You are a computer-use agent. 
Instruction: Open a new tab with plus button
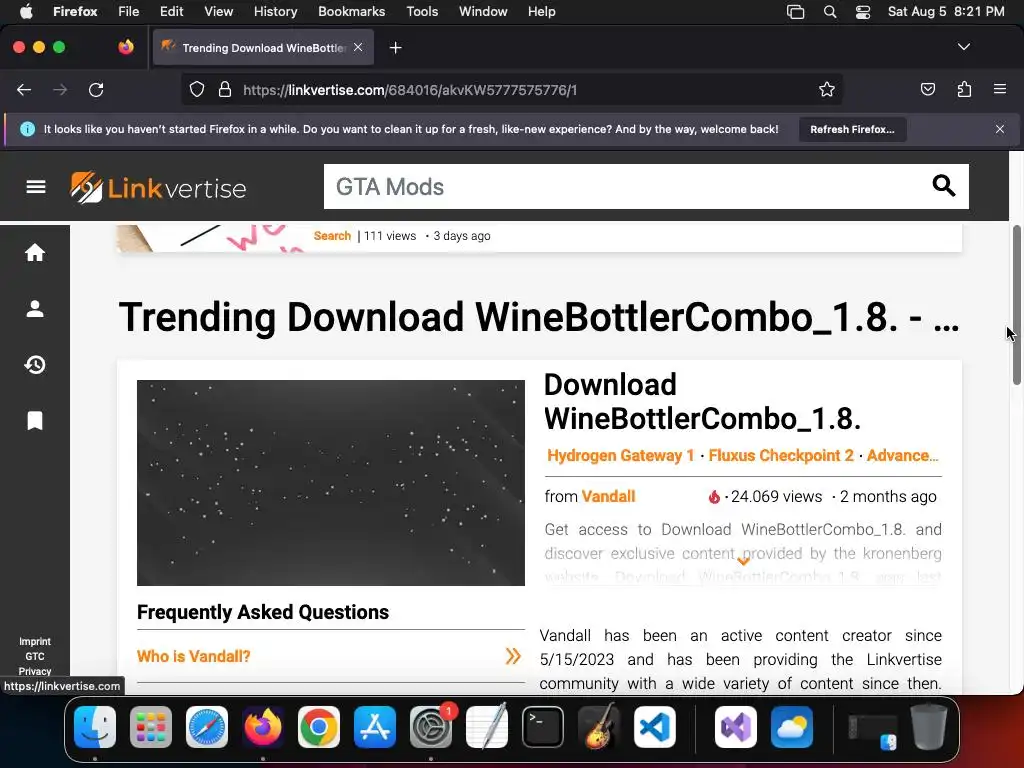coord(395,48)
